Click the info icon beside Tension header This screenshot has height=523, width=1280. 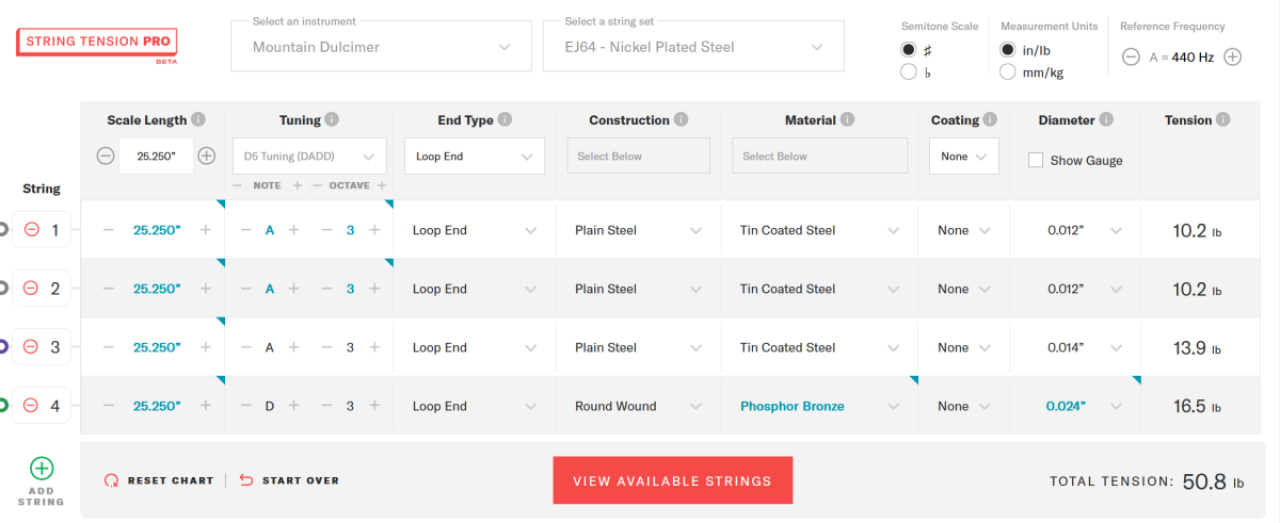point(1223,120)
